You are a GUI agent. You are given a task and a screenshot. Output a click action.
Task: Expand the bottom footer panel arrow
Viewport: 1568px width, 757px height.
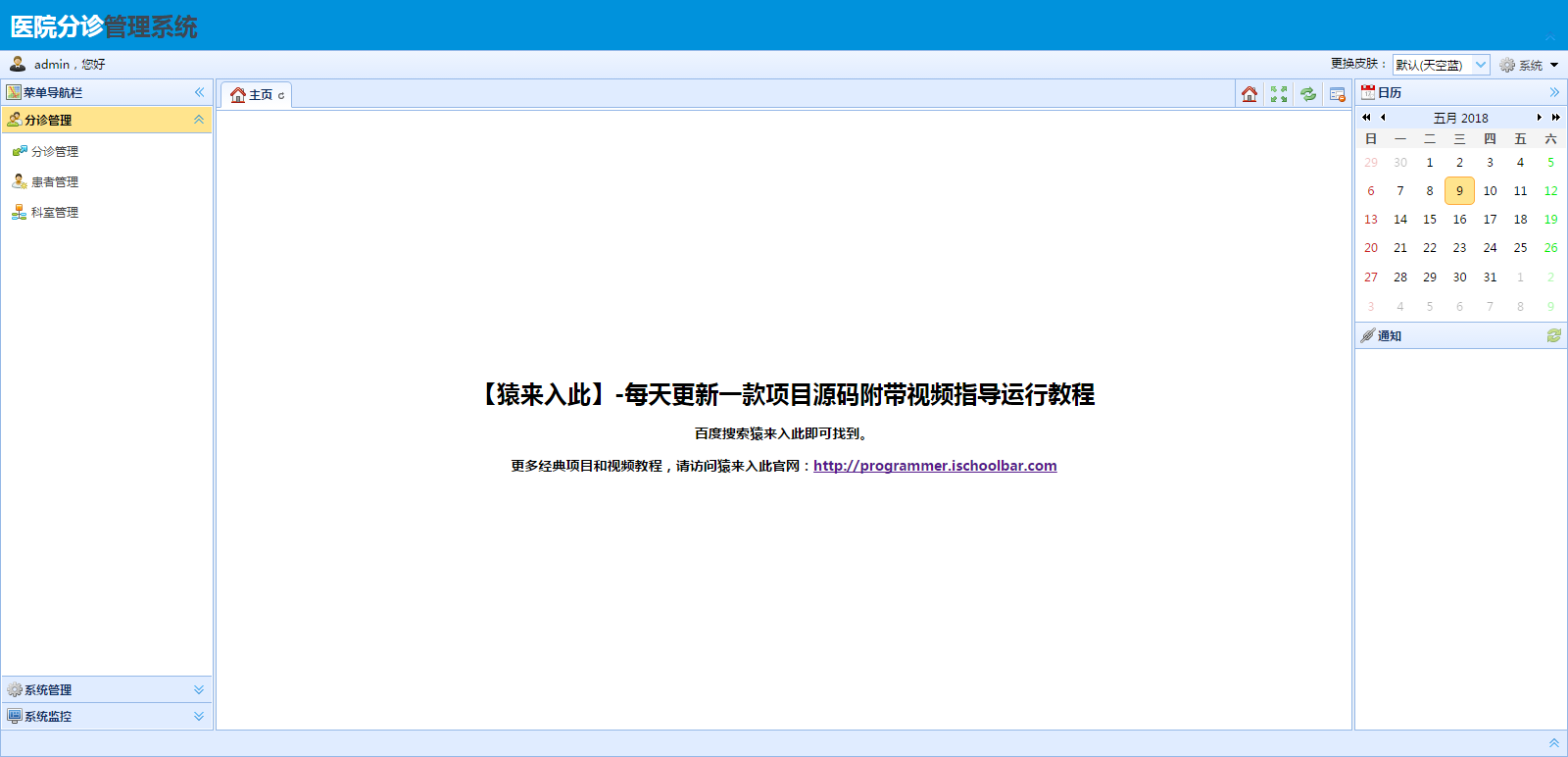click(x=1554, y=743)
